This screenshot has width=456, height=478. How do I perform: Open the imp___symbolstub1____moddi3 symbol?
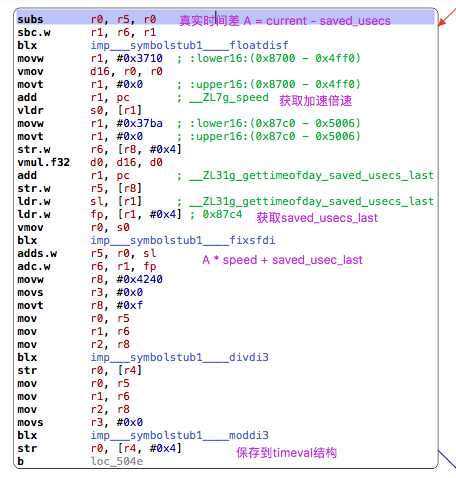tap(180, 435)
